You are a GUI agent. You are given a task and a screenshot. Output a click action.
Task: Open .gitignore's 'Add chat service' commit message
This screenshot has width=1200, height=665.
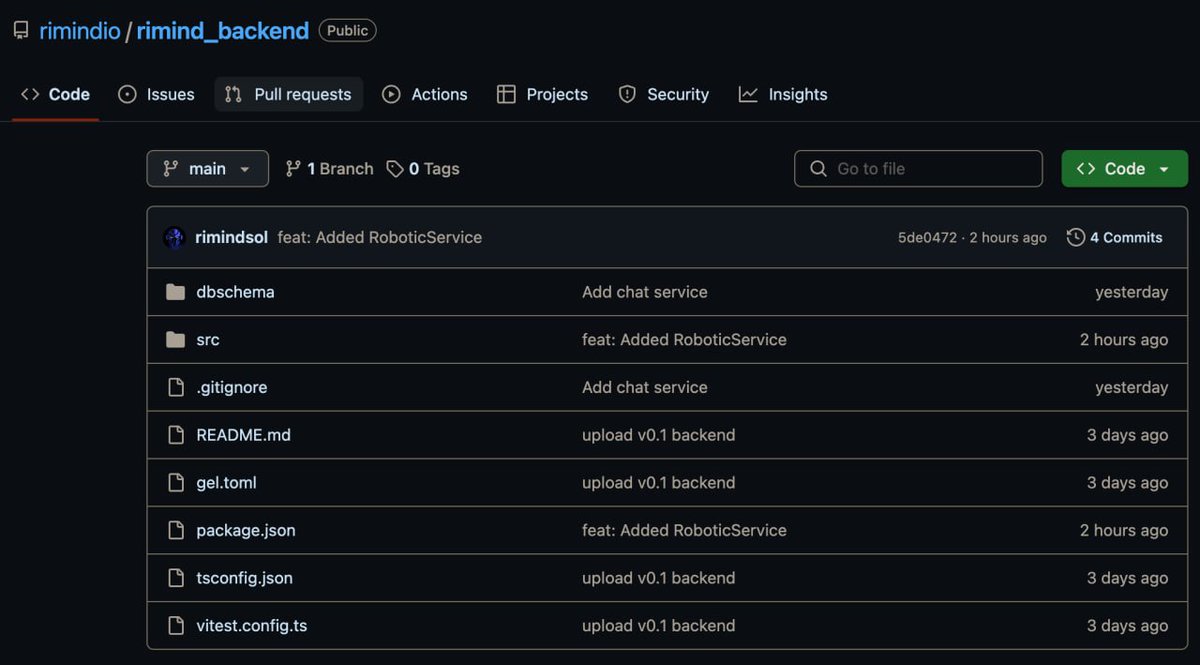point(645,388)
